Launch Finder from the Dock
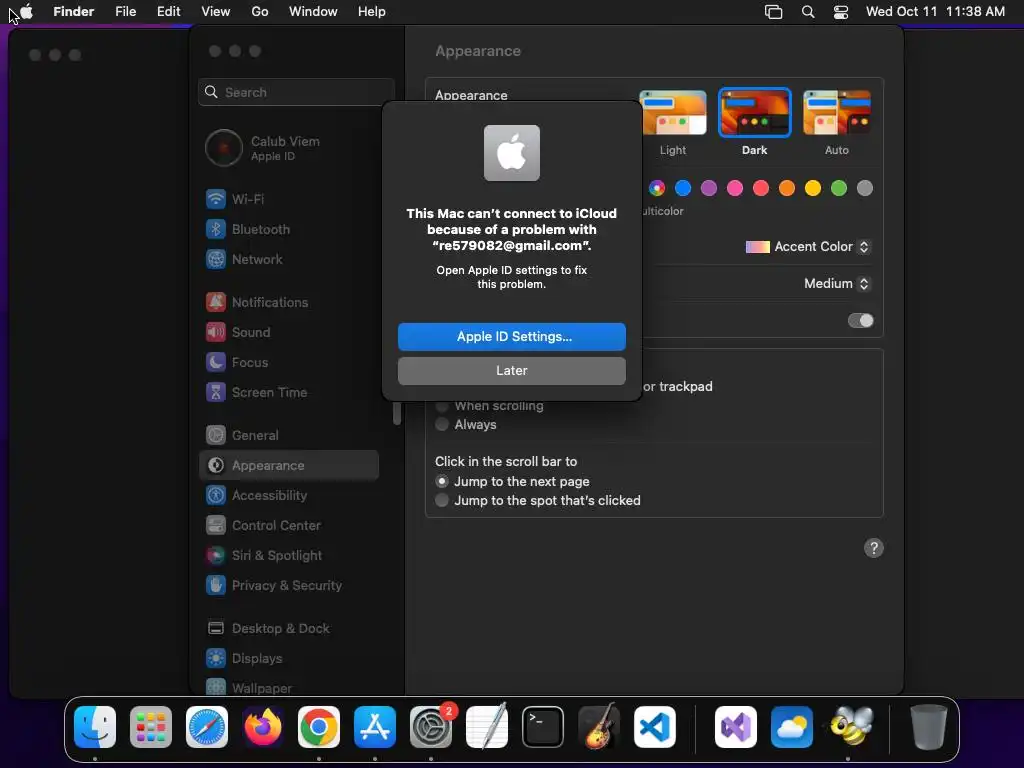 point(95,727)
